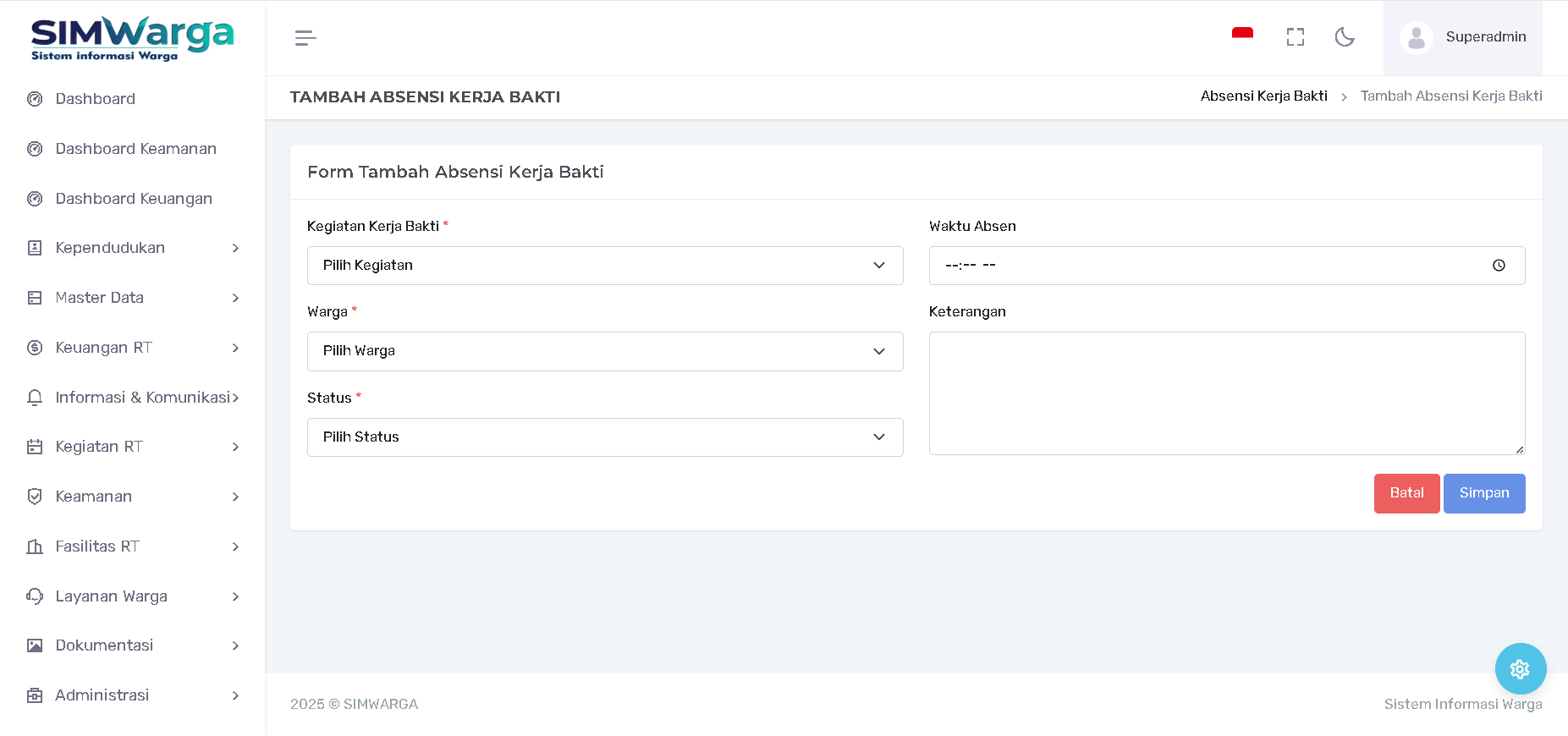The image size is (1568, 736).
Task: Open the Pilih Kegiatan dropdown
Action: pos(604,266)
